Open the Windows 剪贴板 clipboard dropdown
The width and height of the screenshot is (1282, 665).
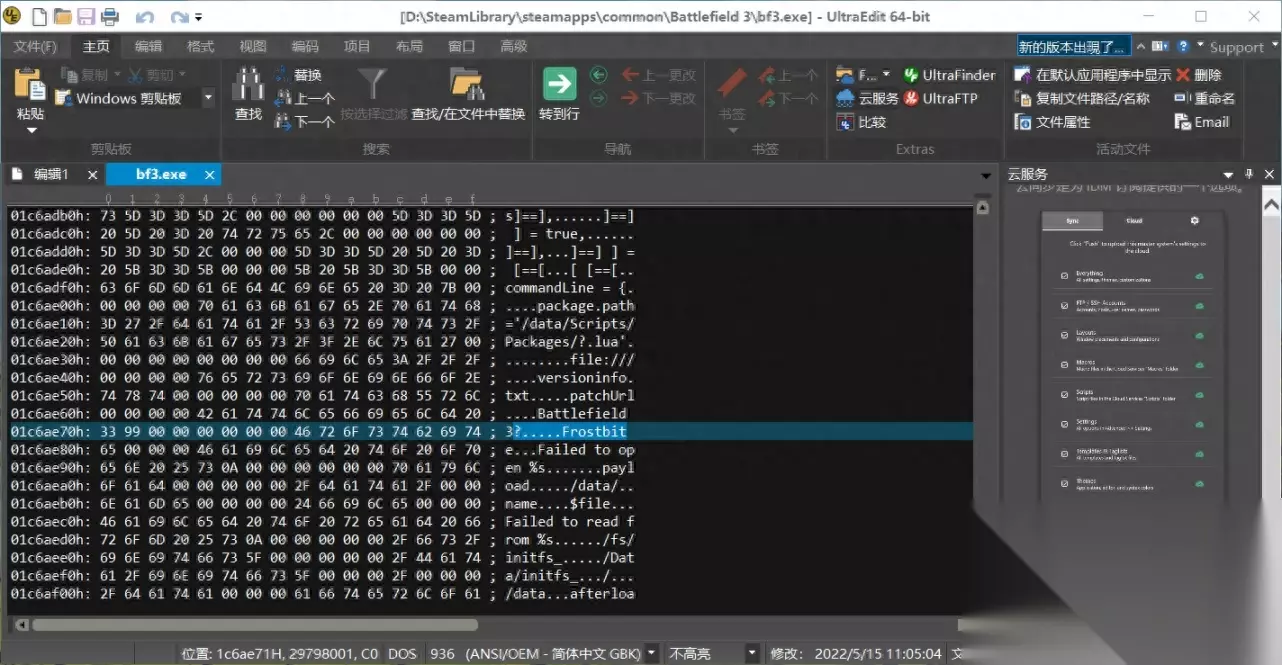point(208,98)
